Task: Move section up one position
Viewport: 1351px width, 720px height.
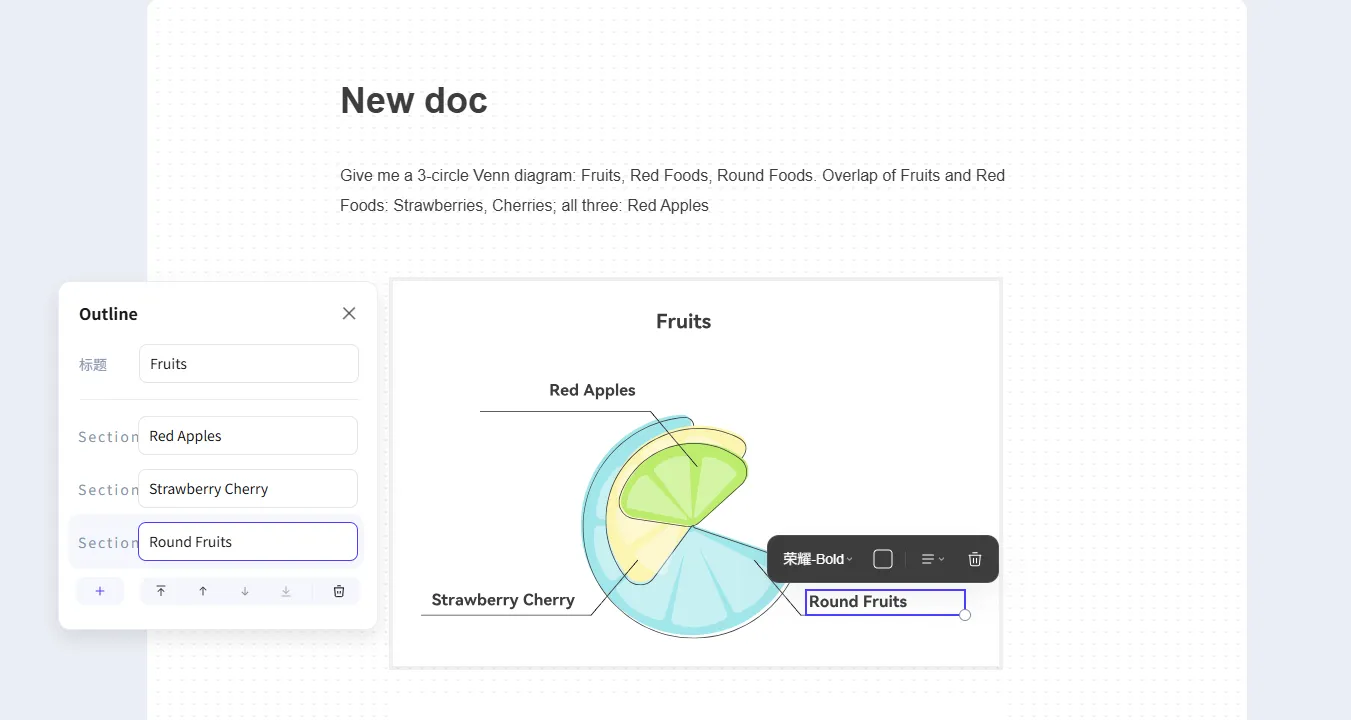Action: click(203, 591)
